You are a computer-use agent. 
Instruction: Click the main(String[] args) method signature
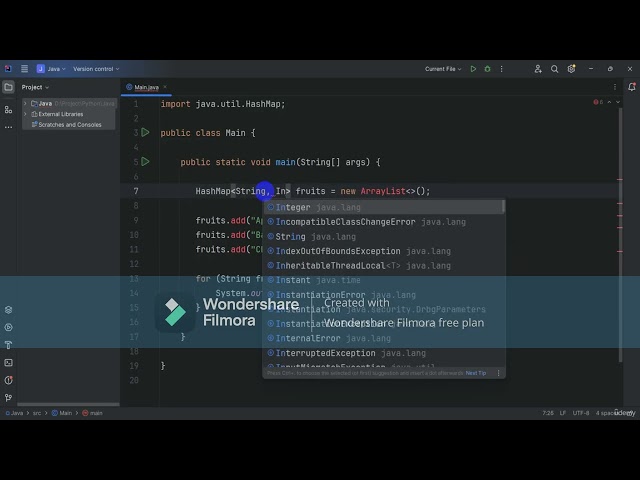pos(322,162)
